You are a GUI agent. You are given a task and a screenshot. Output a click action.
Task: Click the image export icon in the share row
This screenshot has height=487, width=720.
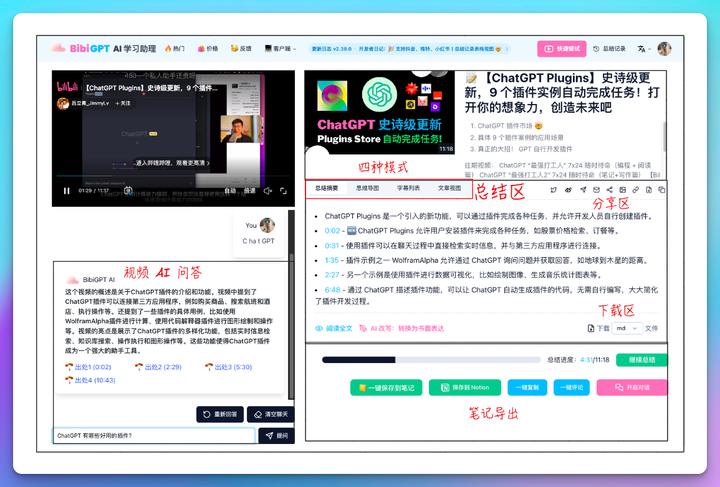[622, 190]
